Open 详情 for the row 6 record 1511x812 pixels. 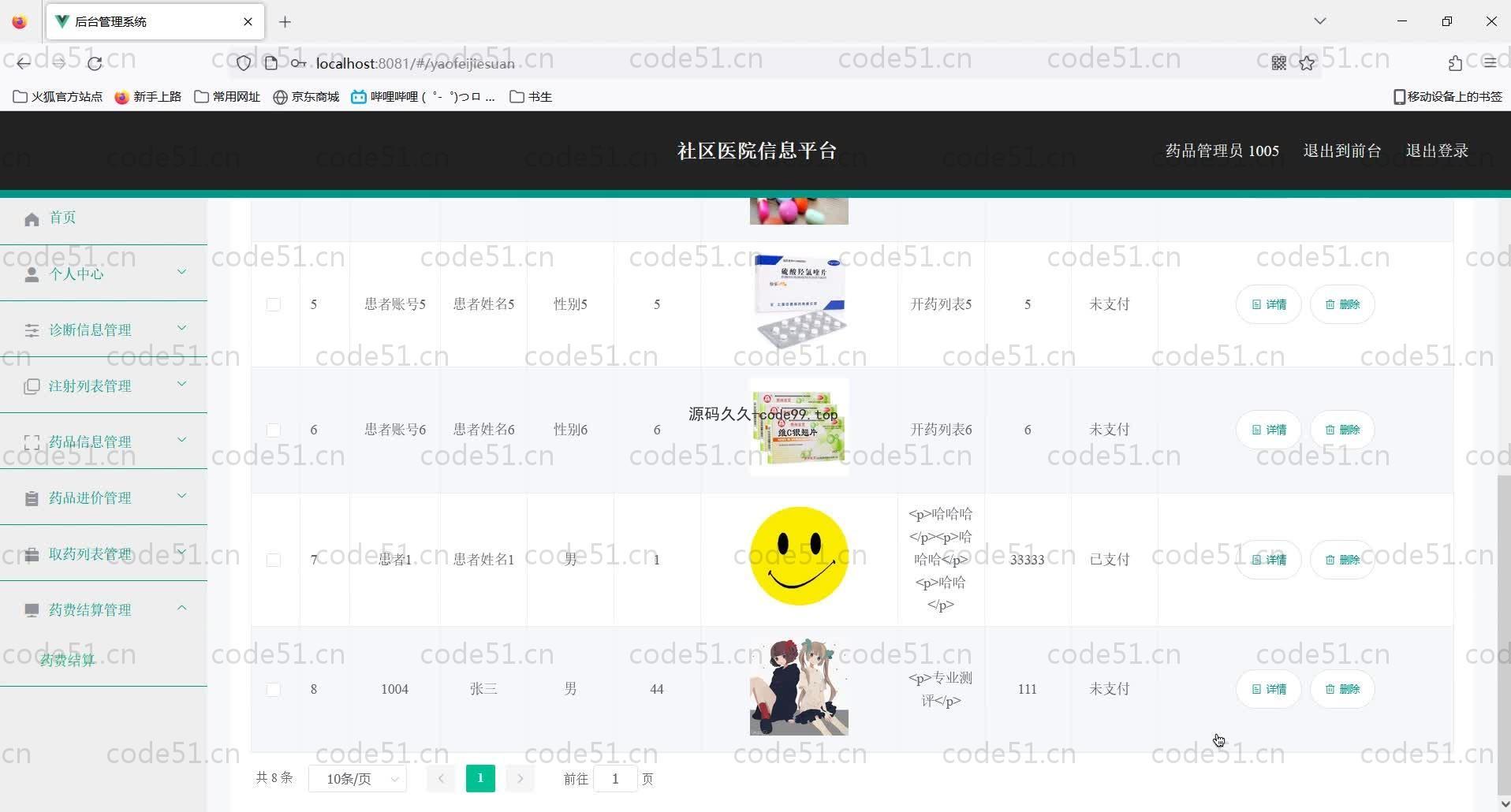coord(1268,430)
